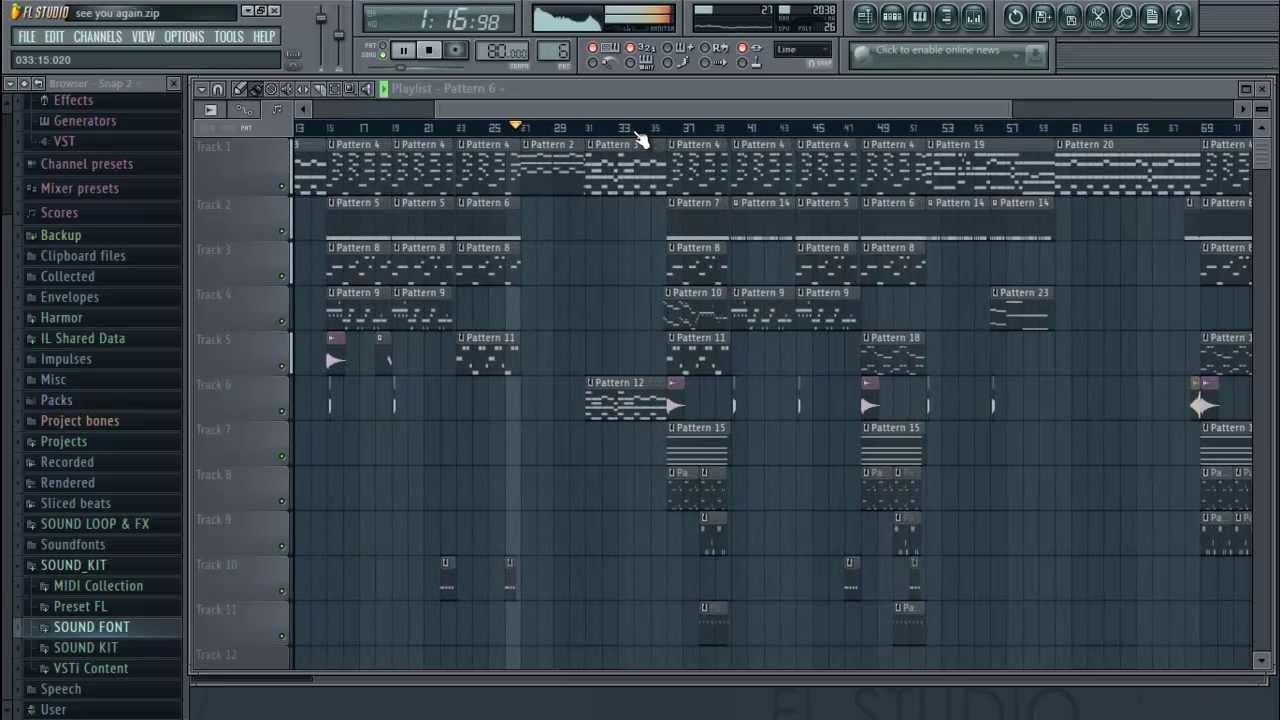Viewport: 1280px width, 720px height.
Task: Show the Mixer shortcut icon
Action: 973,16
